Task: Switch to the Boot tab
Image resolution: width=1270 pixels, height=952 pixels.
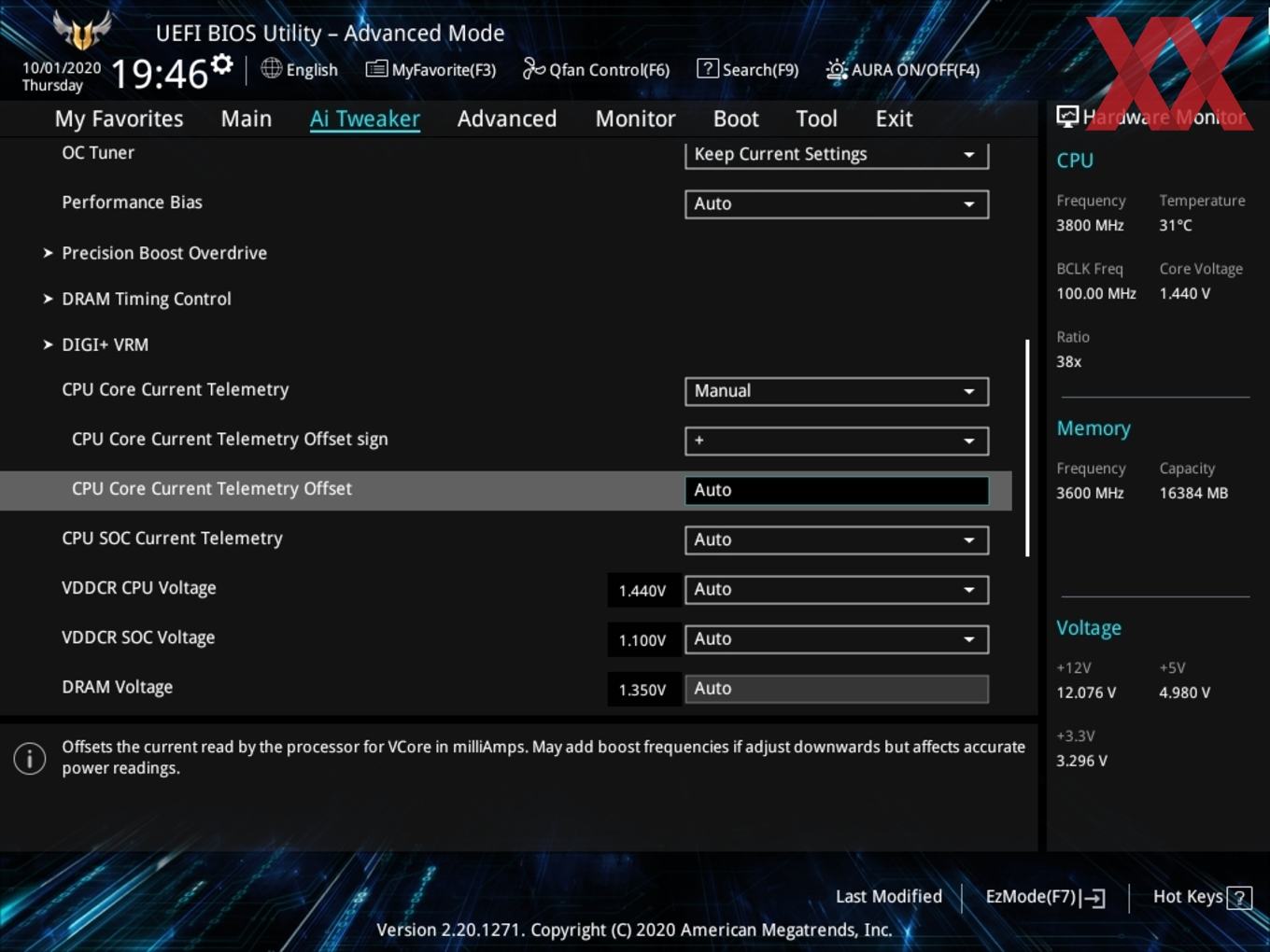Action: 736,119
